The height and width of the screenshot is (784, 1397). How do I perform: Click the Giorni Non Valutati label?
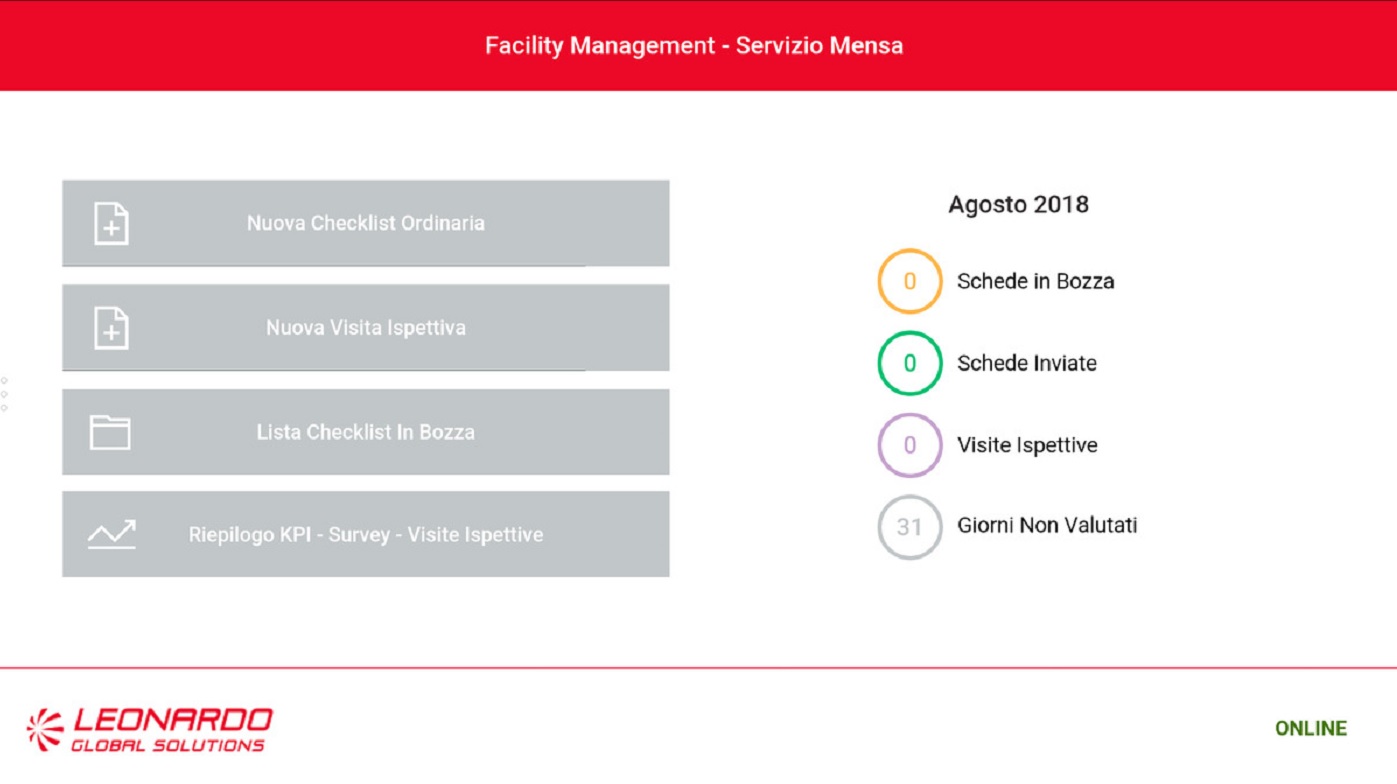(x=1047, y=525)
